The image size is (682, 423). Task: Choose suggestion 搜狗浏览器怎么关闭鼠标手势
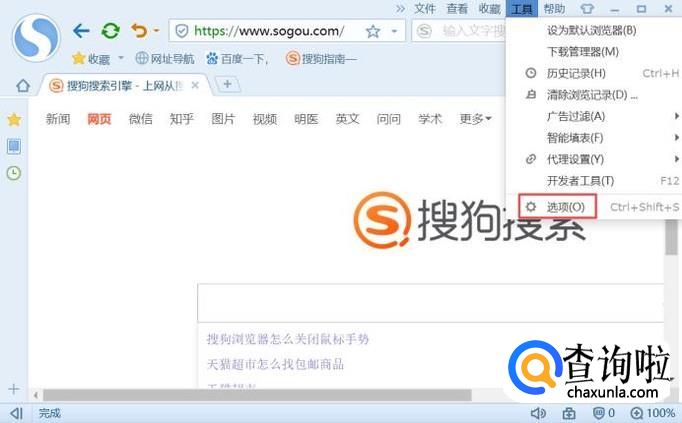tap(288, 339)
